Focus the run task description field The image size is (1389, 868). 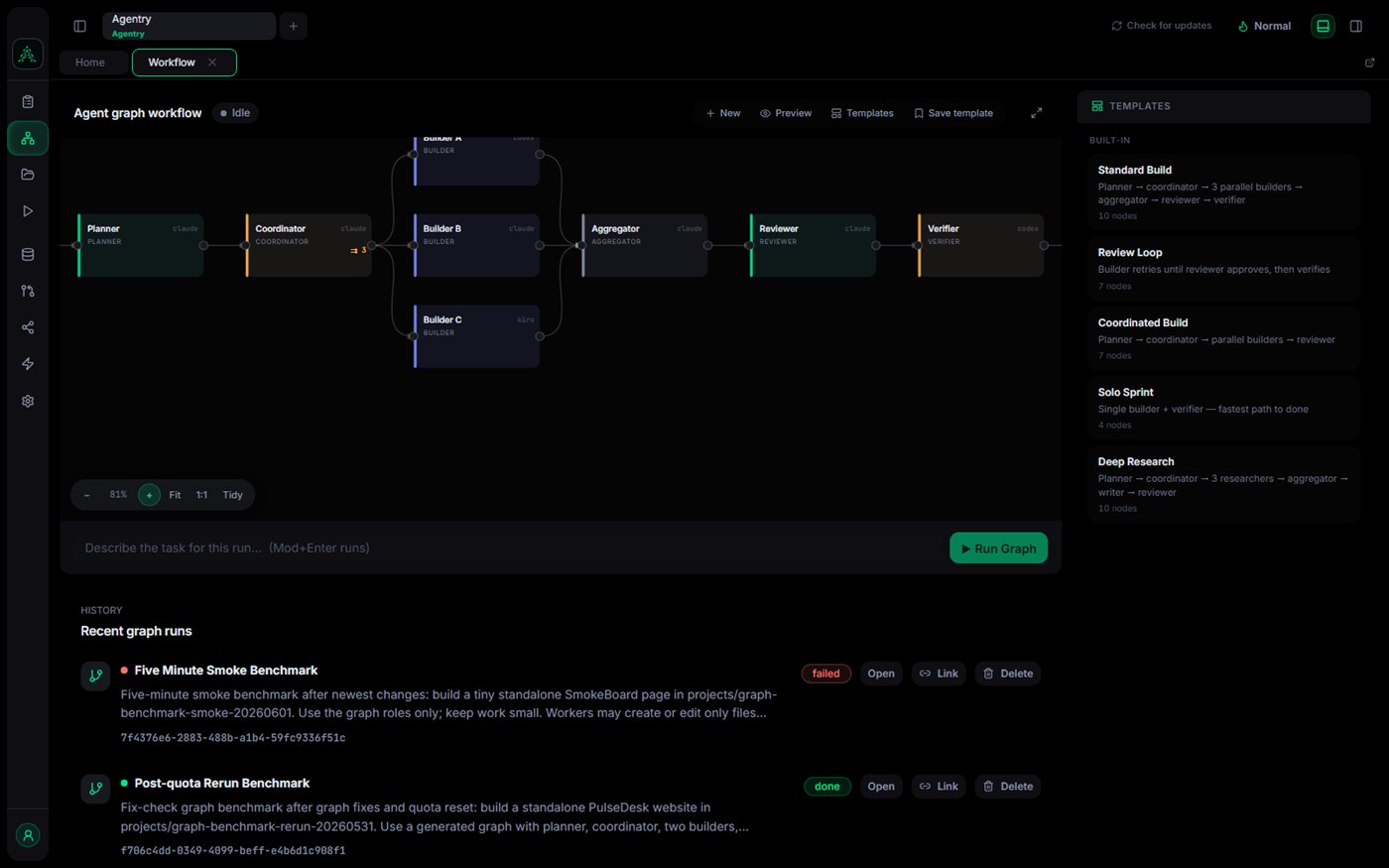[x=506, y=548]
